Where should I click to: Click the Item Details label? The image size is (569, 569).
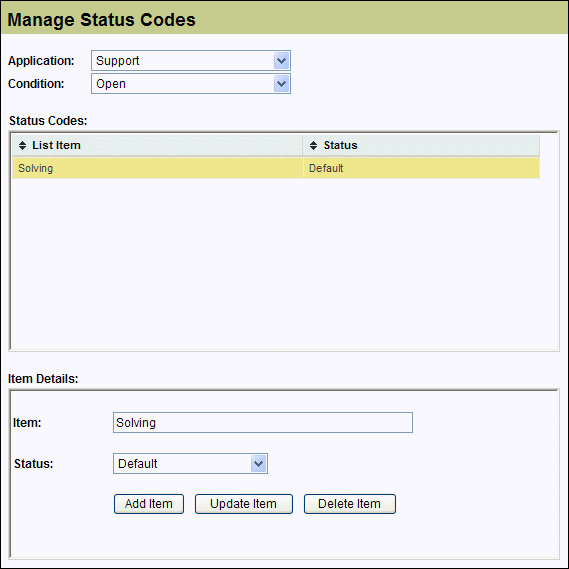43,379
